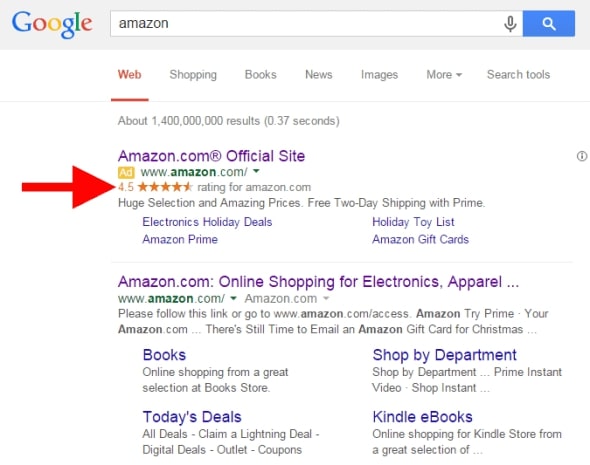Click the microphone voice search icon
The image size is (590, 465).
[x=510, y=24]
